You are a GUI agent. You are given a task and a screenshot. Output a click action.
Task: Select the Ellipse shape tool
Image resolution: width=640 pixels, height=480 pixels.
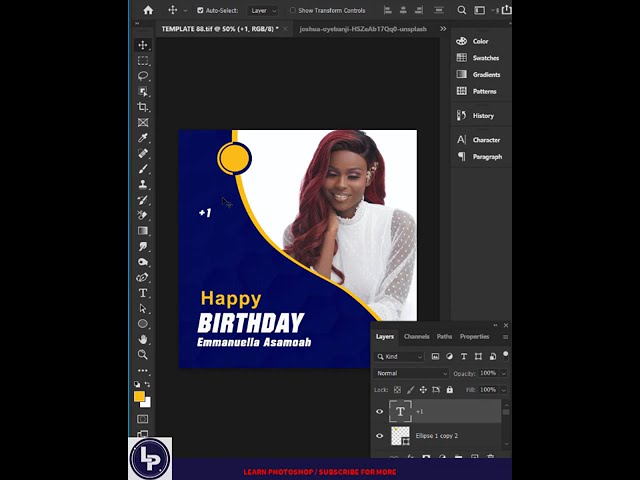click(x=143, y=324)
